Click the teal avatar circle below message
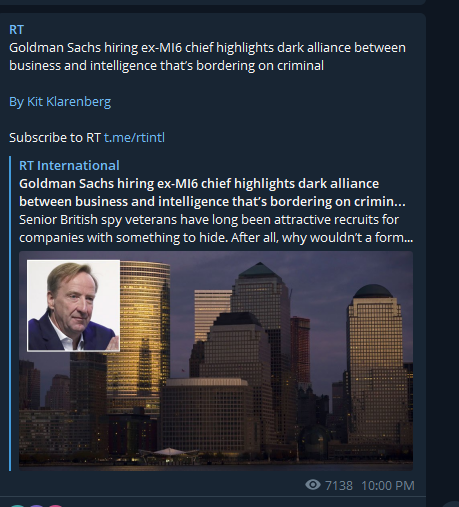Screen dimensions: 459x507 pyautogui.click(x=18, y=506)
